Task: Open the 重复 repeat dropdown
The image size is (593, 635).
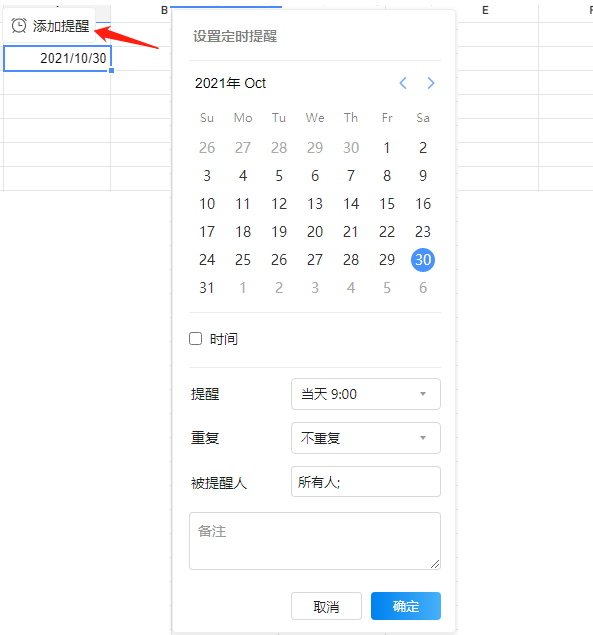Action: 366,438
